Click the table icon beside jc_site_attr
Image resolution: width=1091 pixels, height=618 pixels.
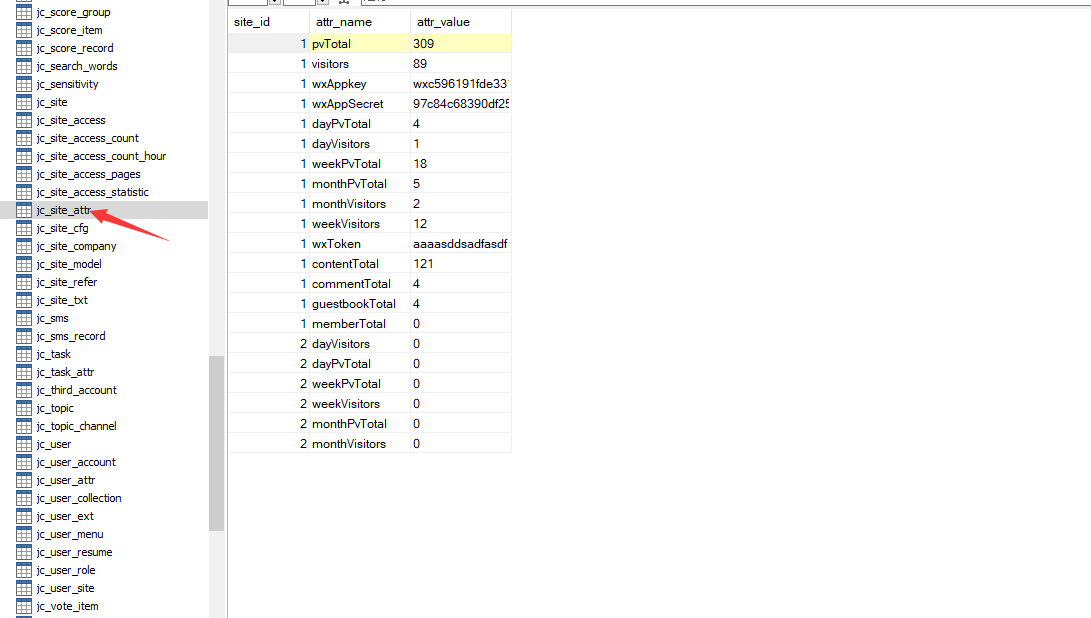pos(24,210)
